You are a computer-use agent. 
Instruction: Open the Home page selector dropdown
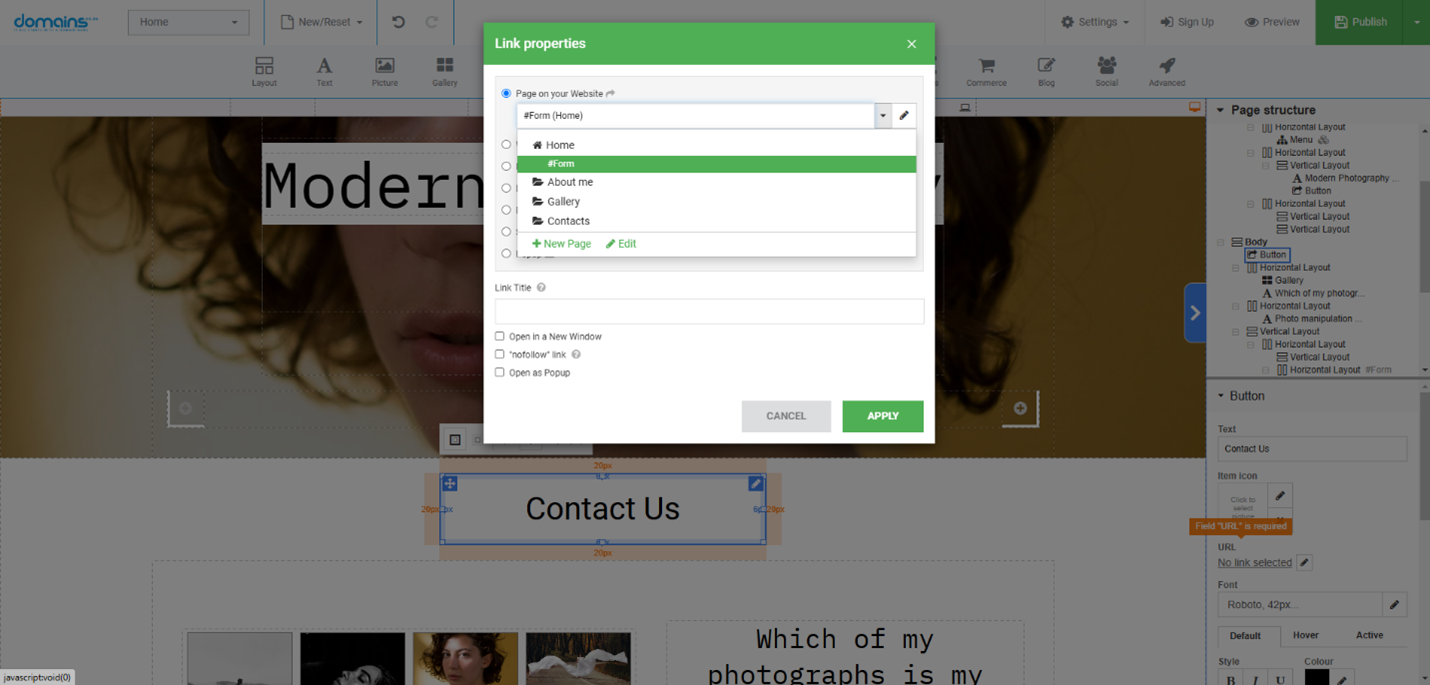click(x=188, y=22)
